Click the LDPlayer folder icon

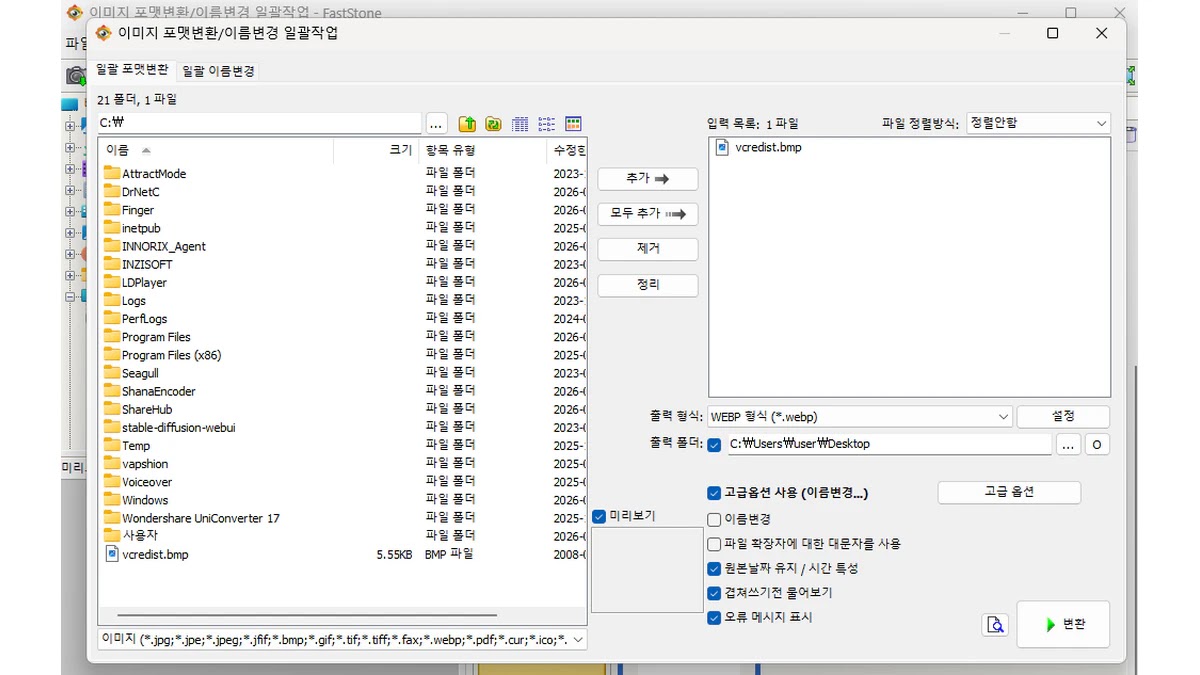pos(112,282)
